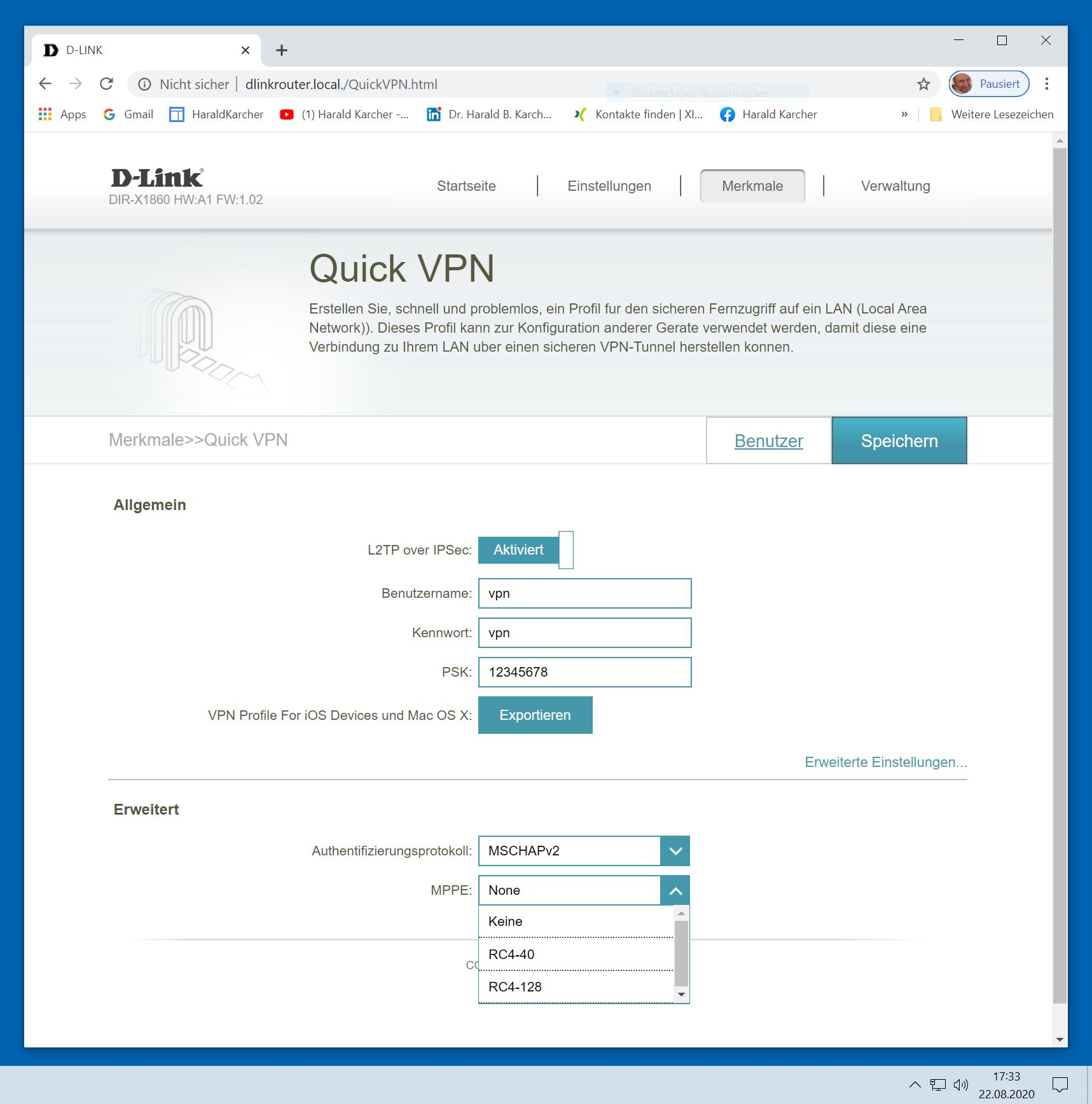
Task: Click the MPPE list scroll-up arrow
Action: [x=682, y=914]
